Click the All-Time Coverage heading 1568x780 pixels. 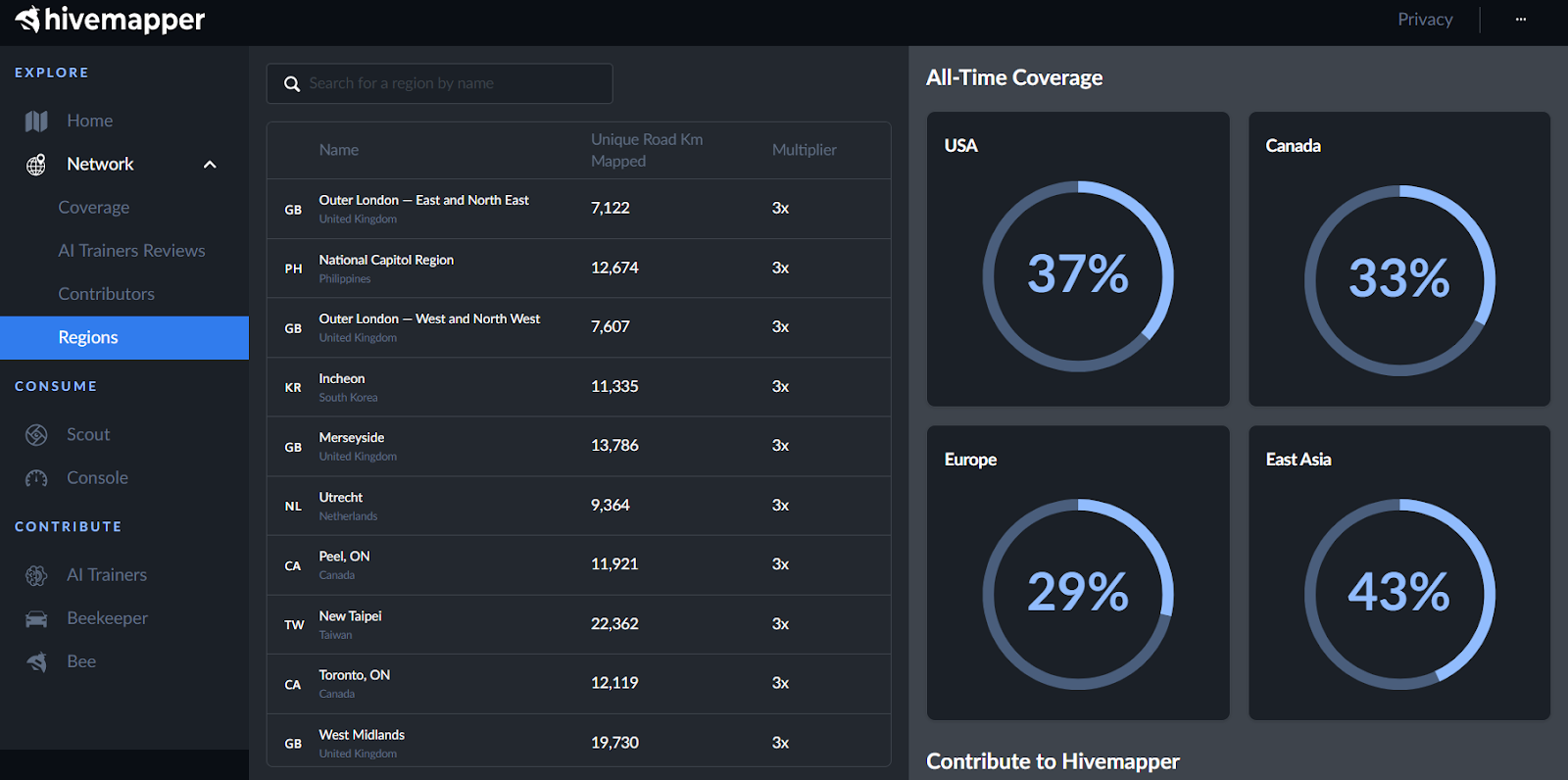pyautogui.click(x=1014, y=77)
